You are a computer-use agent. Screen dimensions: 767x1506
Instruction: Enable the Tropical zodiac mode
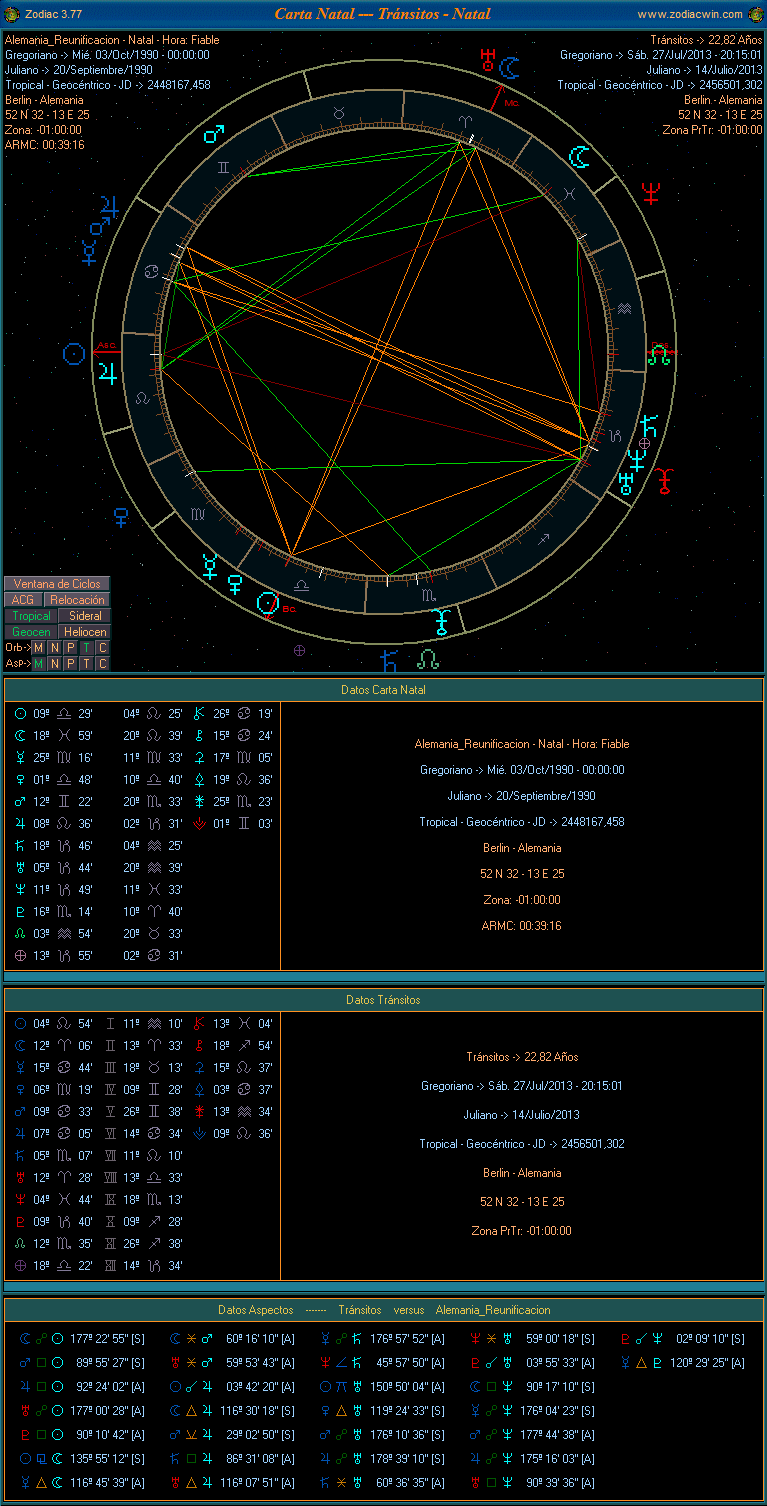31,616
